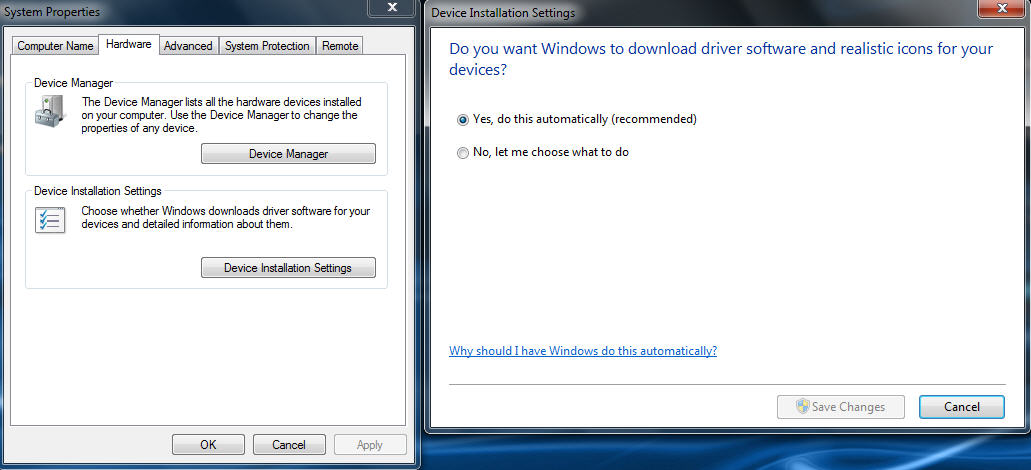Screen dimensions: 1031x470
Task: Click OK in System Properties
Action: (208, 445)
